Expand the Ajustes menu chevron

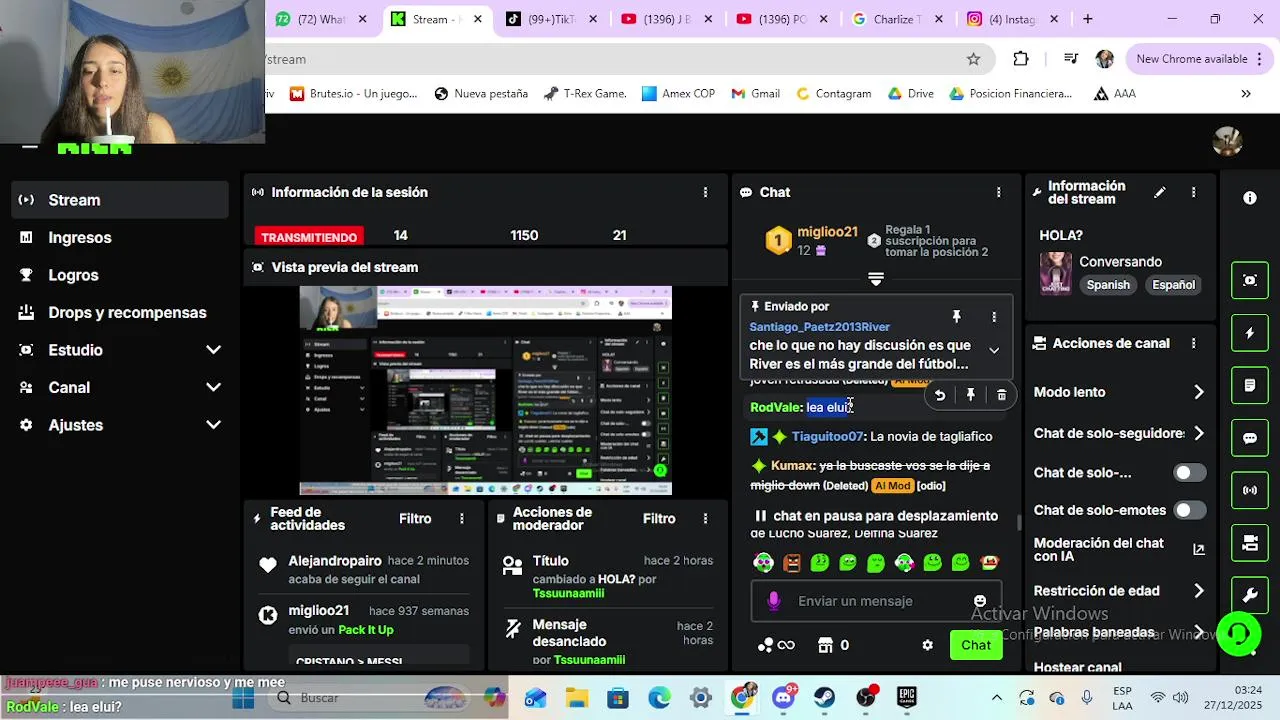point(213,425)
